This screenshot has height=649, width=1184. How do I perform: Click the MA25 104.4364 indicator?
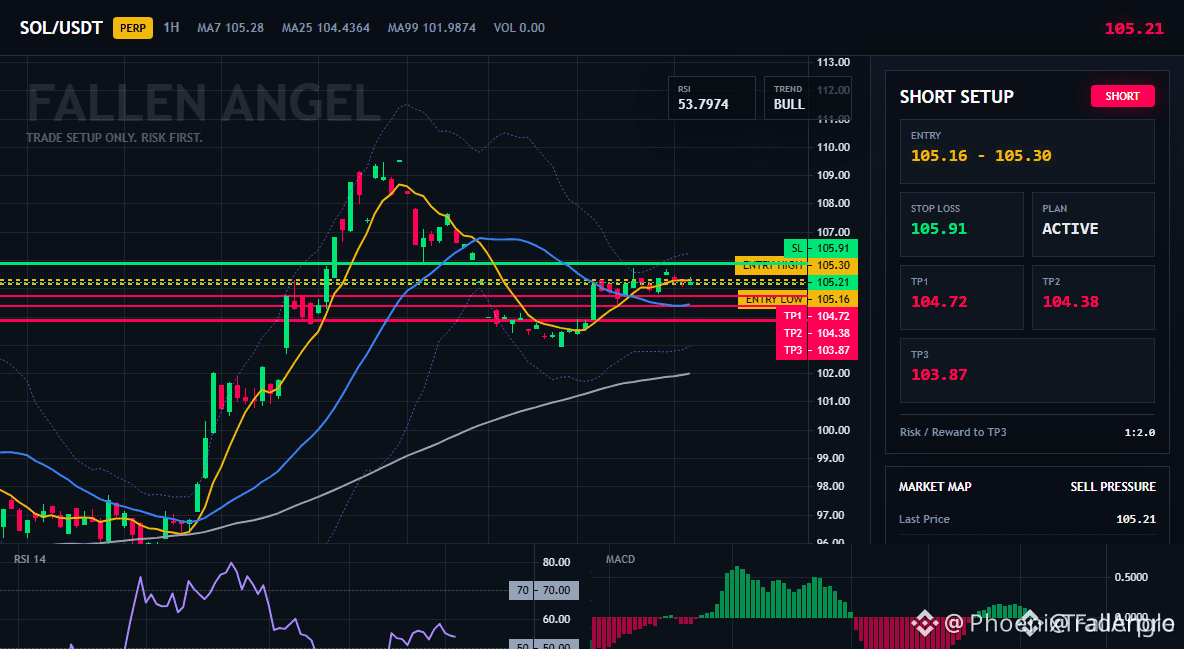pyautogui.click(x=325, y=28)
